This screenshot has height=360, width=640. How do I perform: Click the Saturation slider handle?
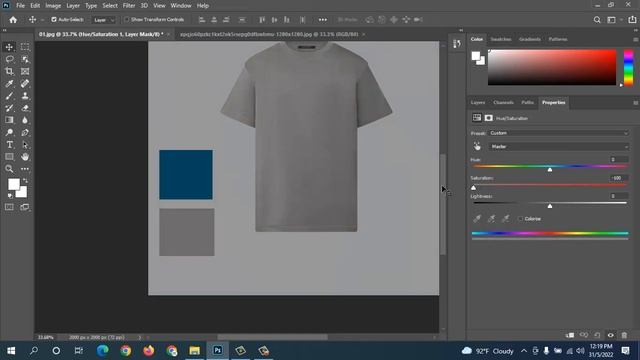click(x=473, y=188)
